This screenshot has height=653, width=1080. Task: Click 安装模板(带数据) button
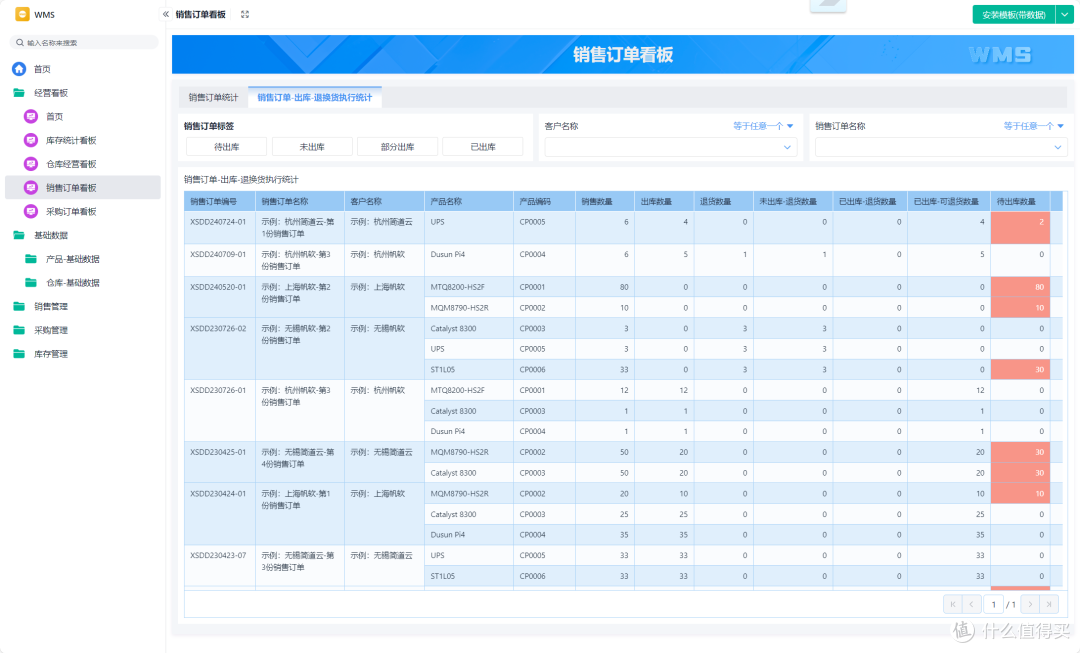coord(1014,14)
